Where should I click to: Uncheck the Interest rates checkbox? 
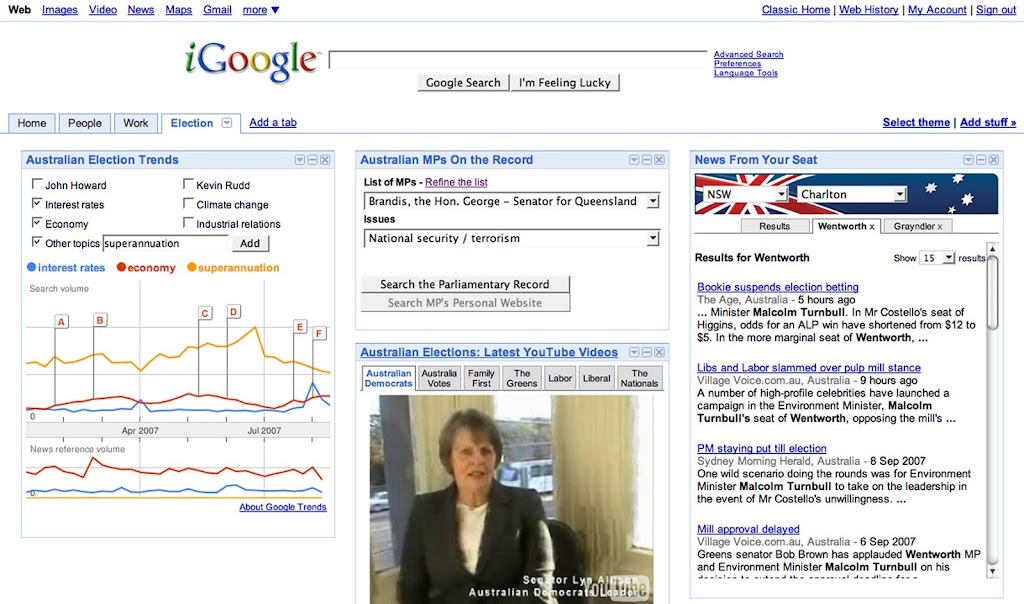tap(37, 204)
